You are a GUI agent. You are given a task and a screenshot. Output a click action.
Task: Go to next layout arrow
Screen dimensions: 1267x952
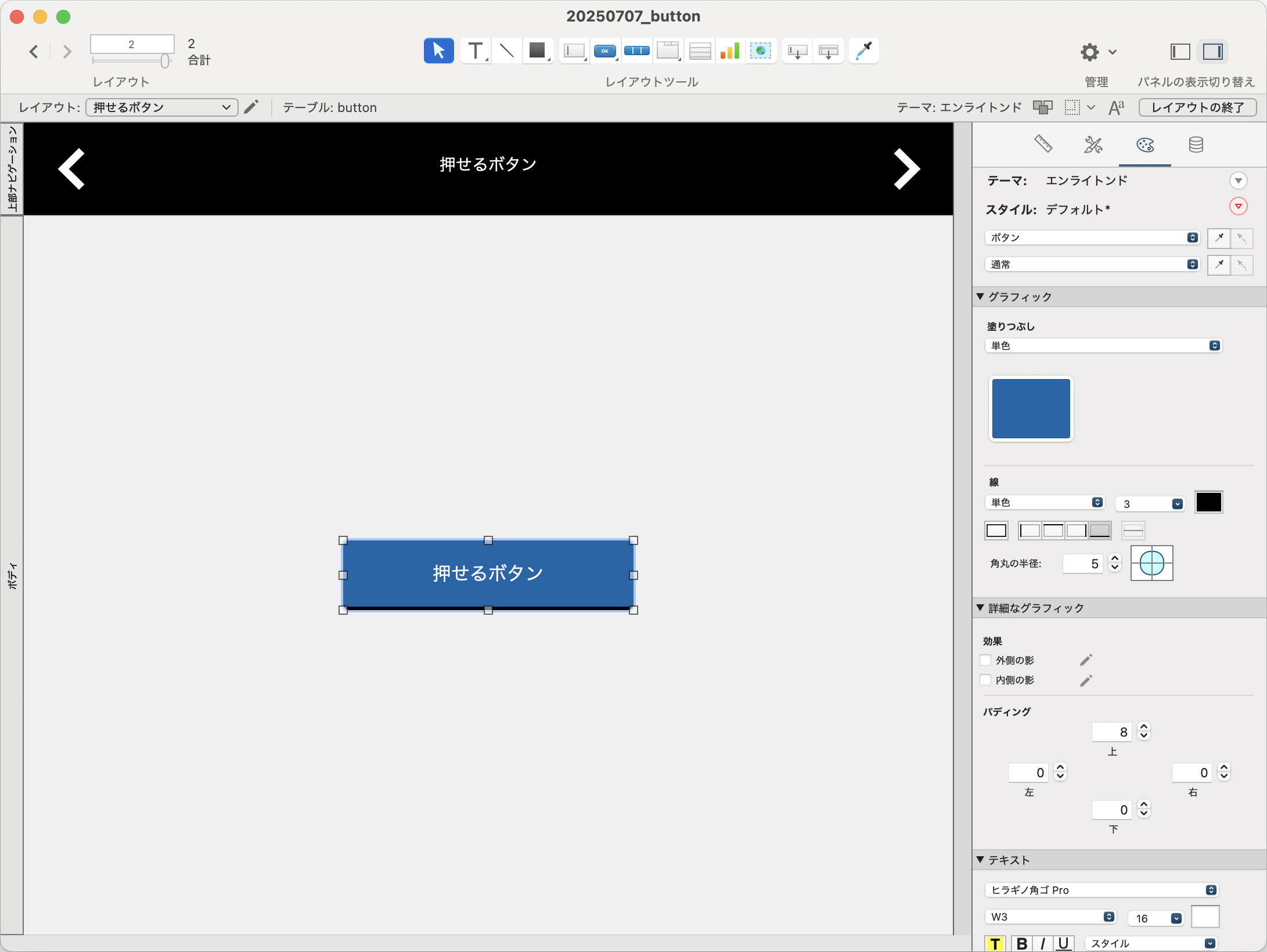point(67,52)
